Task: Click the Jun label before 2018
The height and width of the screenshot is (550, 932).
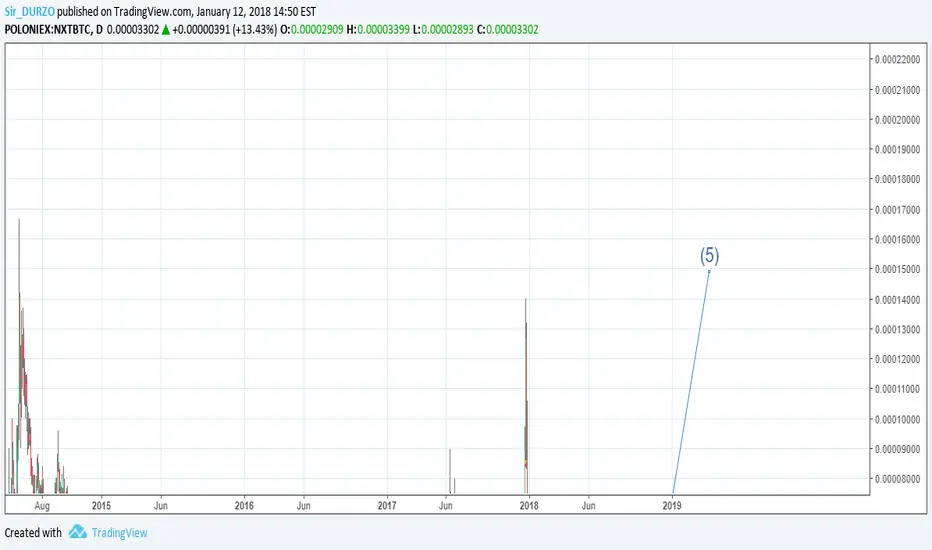Action: pyautogui.click(x=446, y=505)
